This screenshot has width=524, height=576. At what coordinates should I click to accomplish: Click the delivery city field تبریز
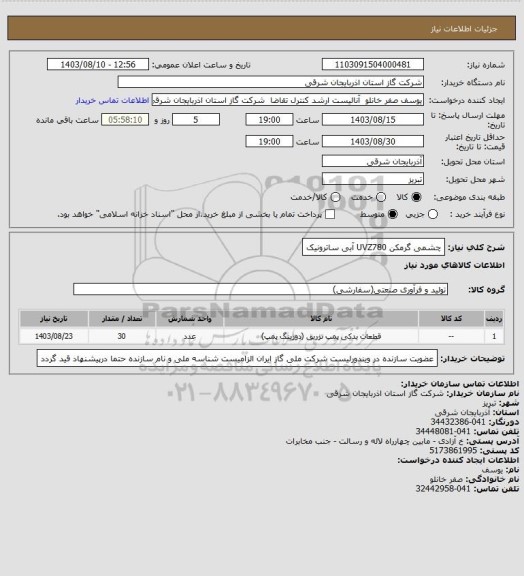(373, 179)
